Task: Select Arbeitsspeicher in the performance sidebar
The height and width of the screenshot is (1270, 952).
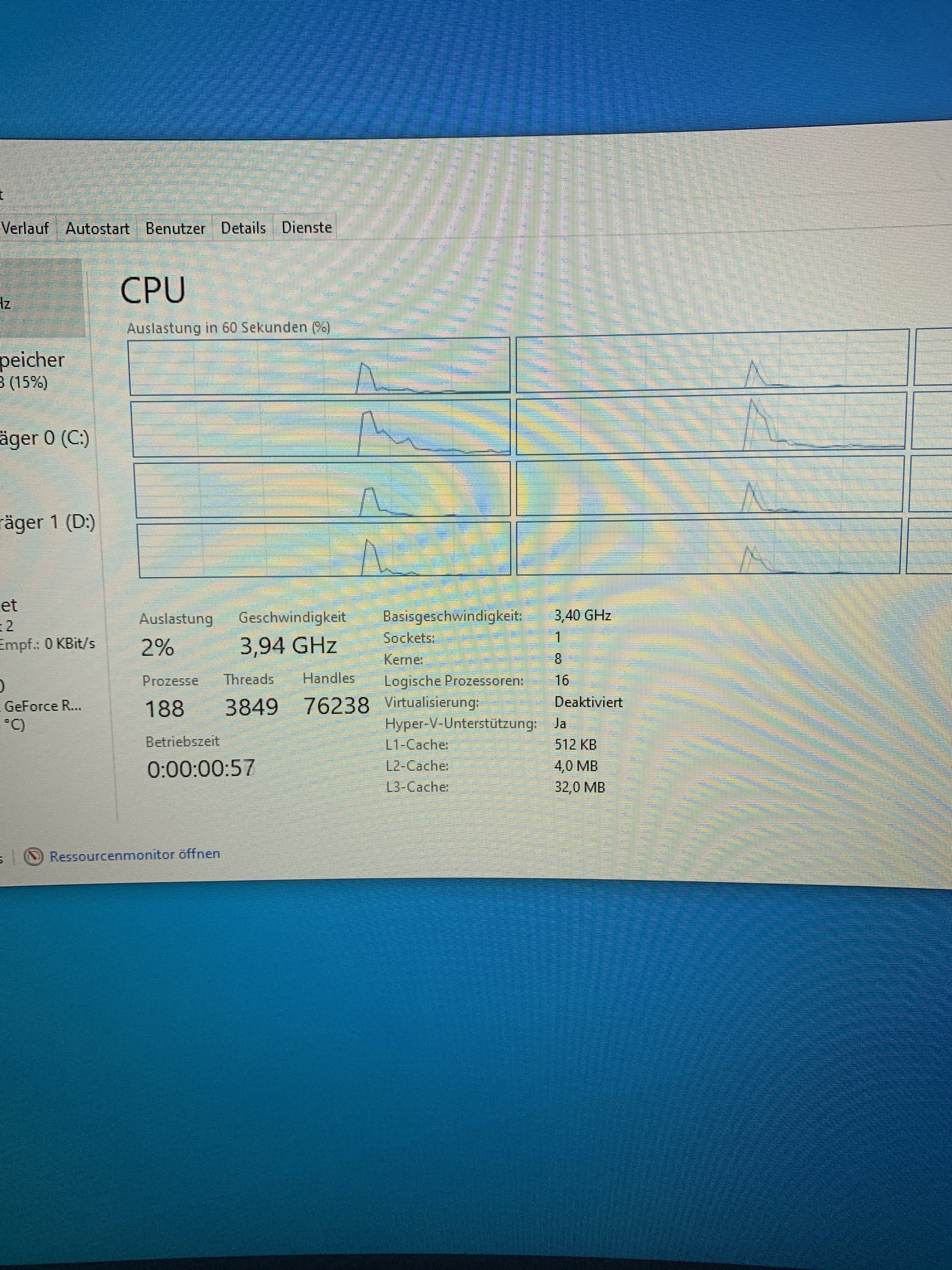Action: coord(31,370)
